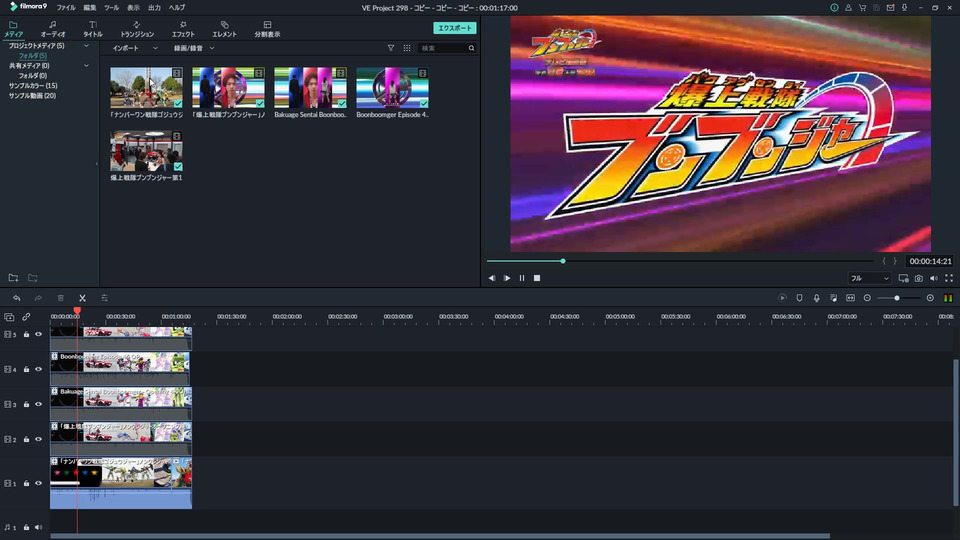The height and width of the screenshot is (540, 960).
Task: Open the account user icon
Action: click(x=848, y=8)
